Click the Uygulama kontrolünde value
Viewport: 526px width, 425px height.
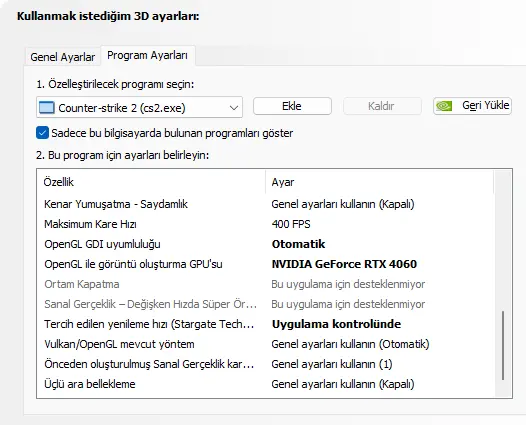point(336,324)
